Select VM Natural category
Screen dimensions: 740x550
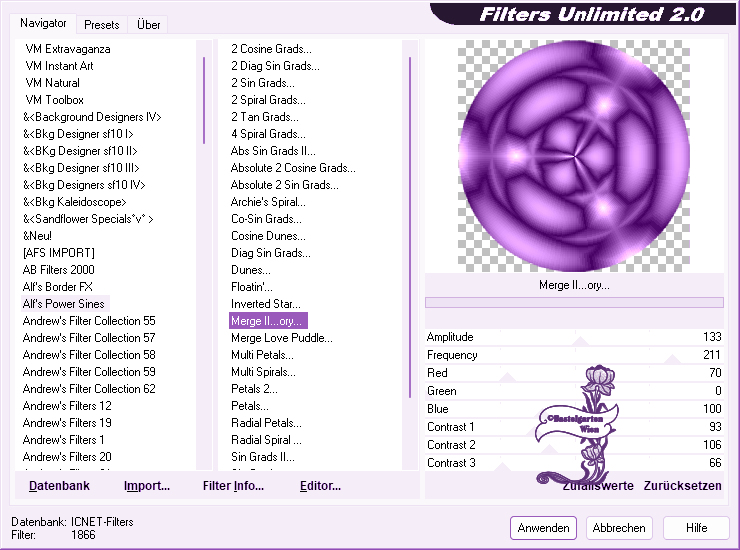click(x=52, y=83)
